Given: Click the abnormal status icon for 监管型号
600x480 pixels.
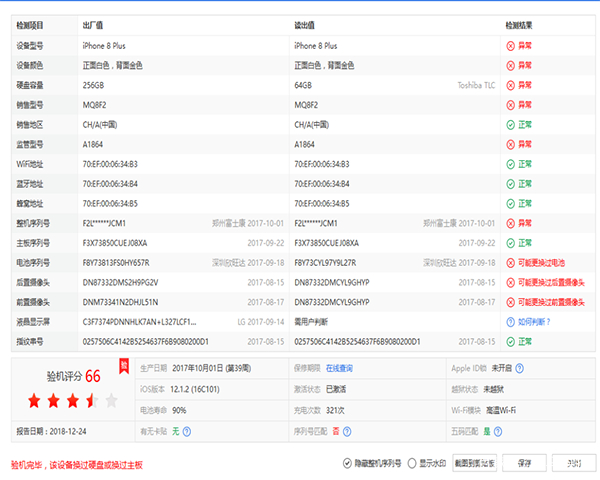Looking at the screenshot, I should click(x=510, y=144).
